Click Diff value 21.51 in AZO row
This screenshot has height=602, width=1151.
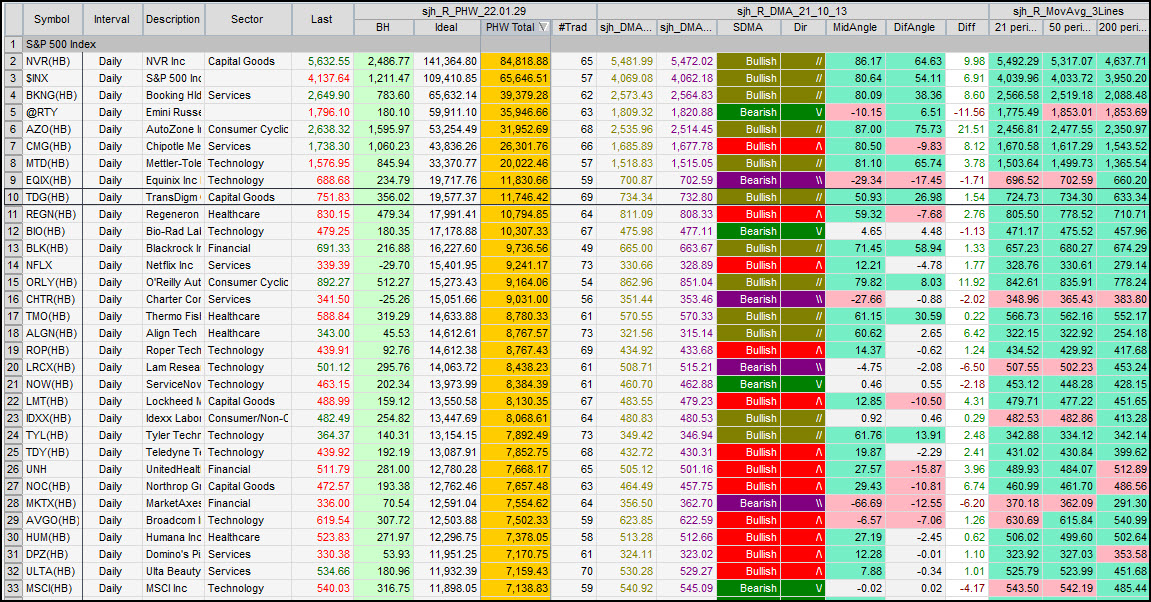(x=967, y=128)
